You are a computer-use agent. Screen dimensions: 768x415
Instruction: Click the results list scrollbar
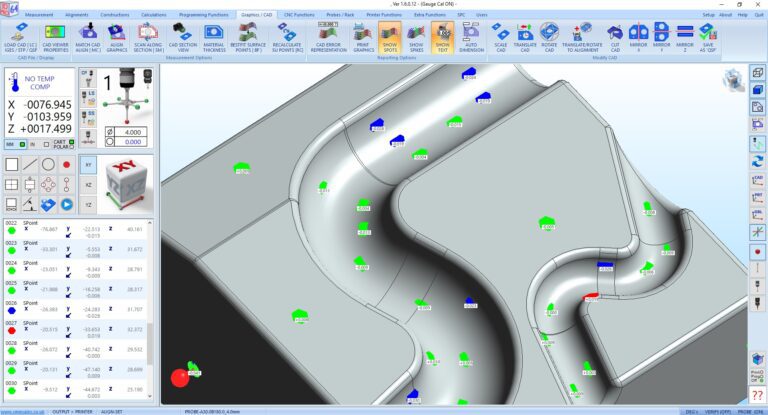point(150,310)
